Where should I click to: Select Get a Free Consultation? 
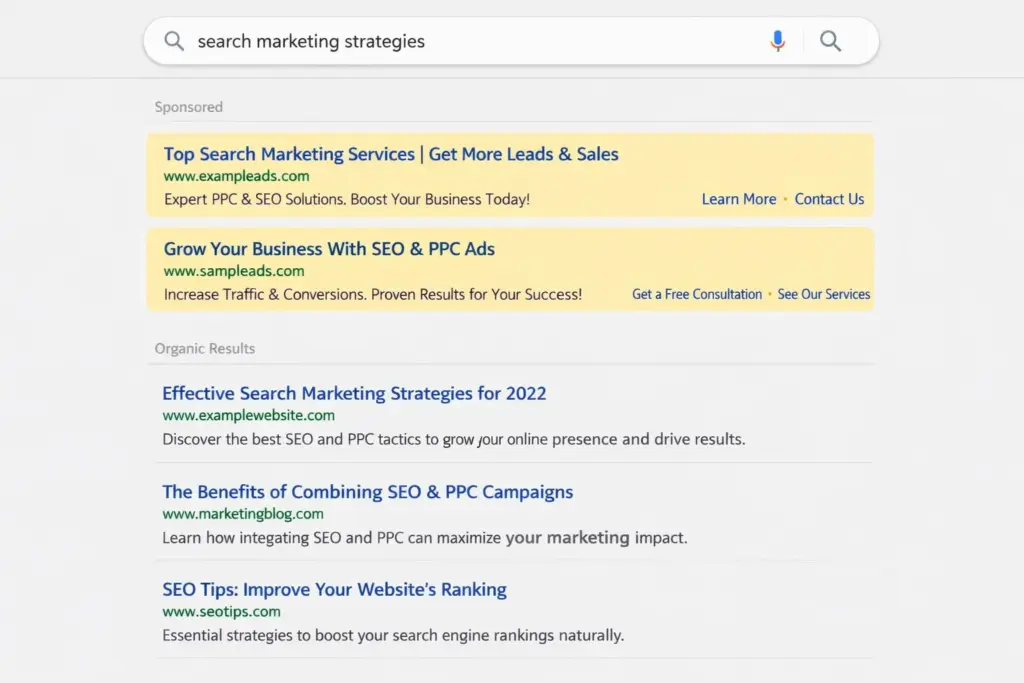point(697,294)
